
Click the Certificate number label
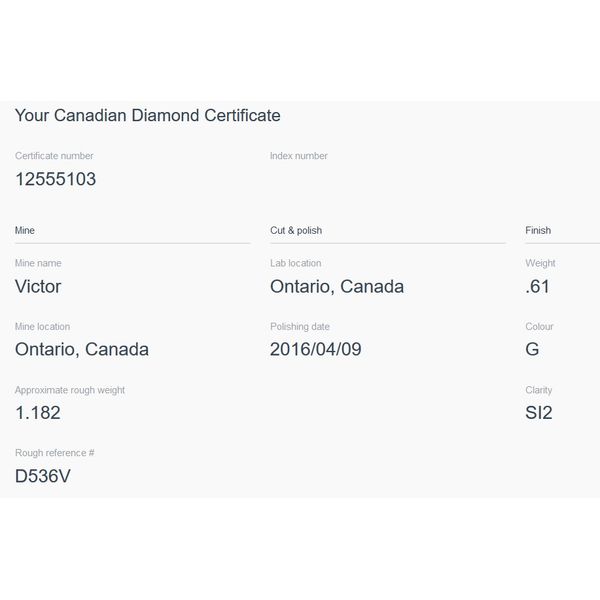(x=54, y=156)
